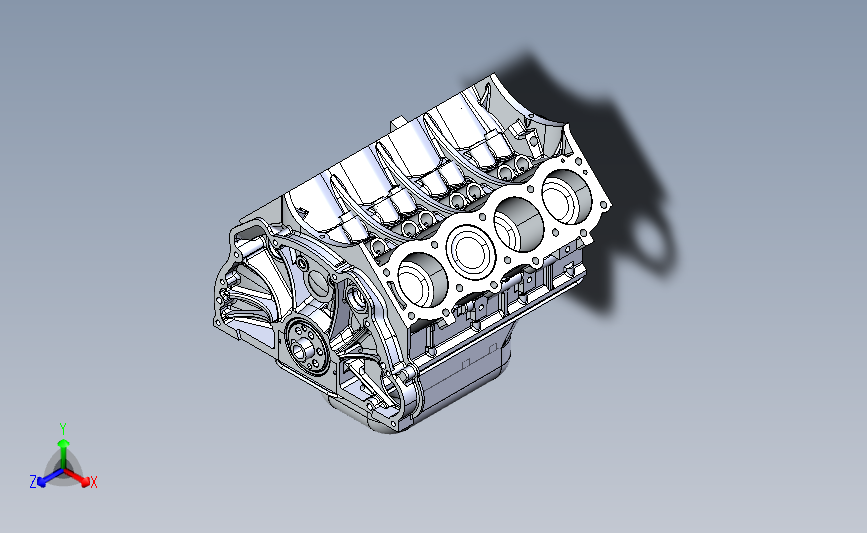The height and width of the screenshot is (533, 867).
Task: Click the blue Z axis of the orientation triad
Action: click(50, 478)
